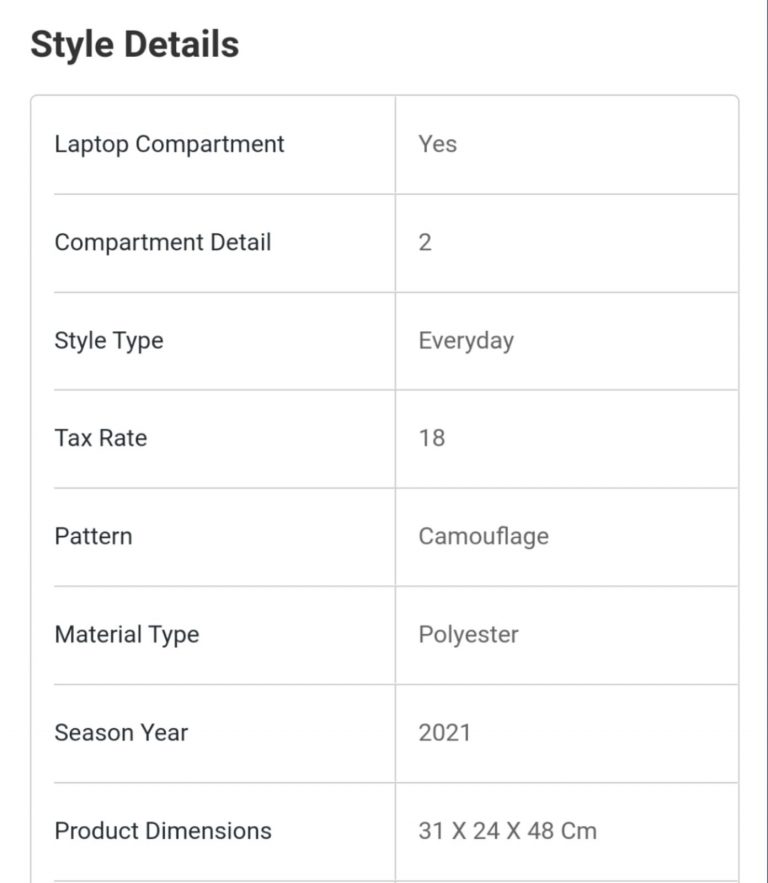
Task: Click the vertical scrollbar at the page edge
Action: 764,440
